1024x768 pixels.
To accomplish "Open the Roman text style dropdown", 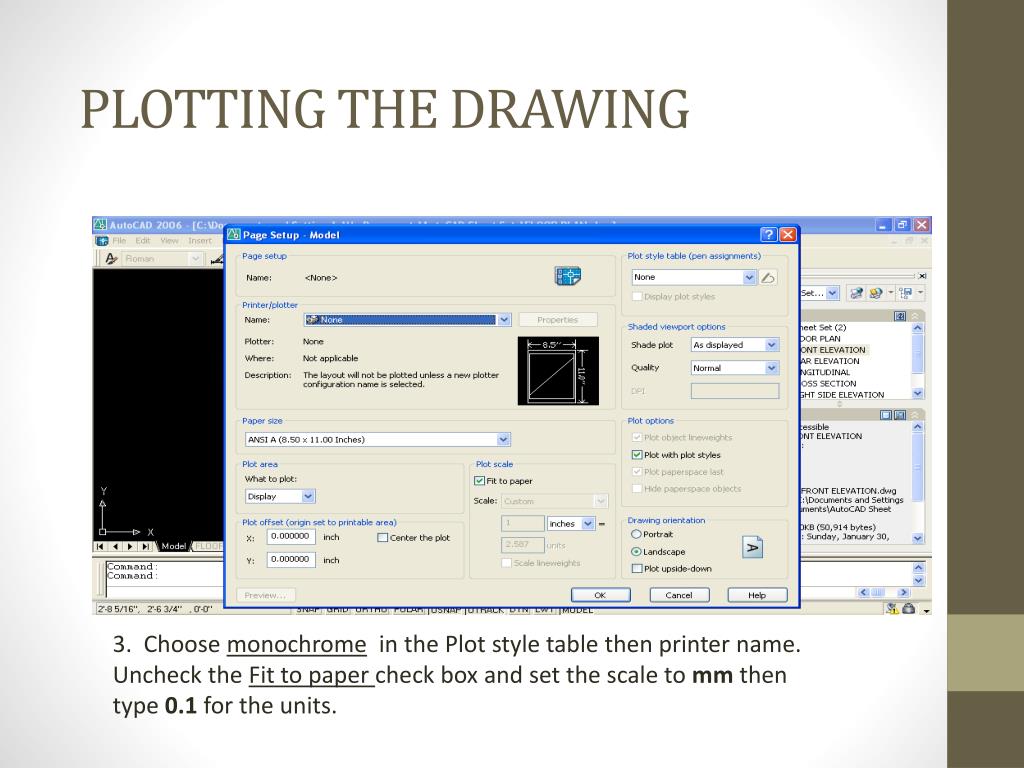I will tap(195, 259).
